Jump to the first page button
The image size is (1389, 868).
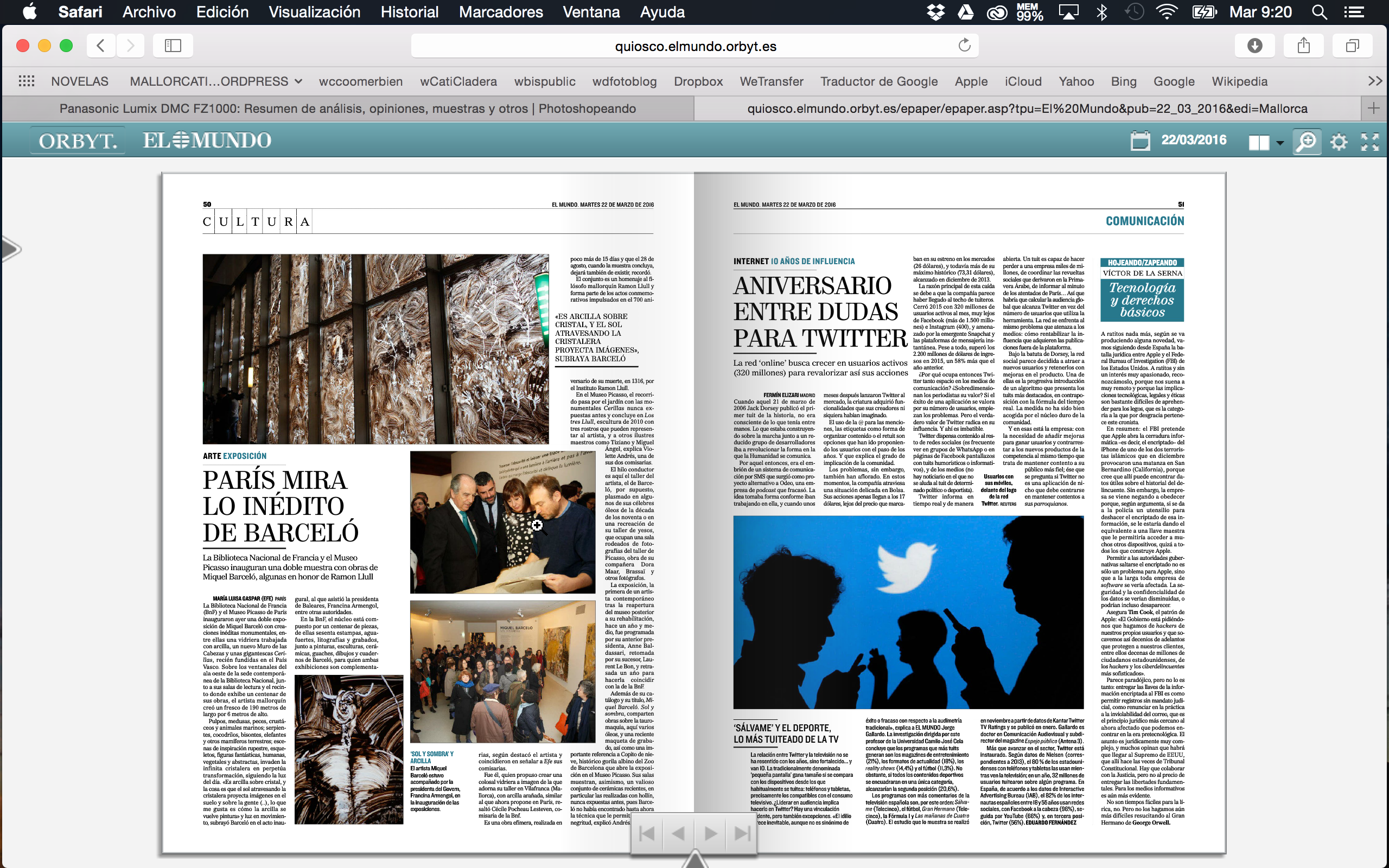(647, 833)
